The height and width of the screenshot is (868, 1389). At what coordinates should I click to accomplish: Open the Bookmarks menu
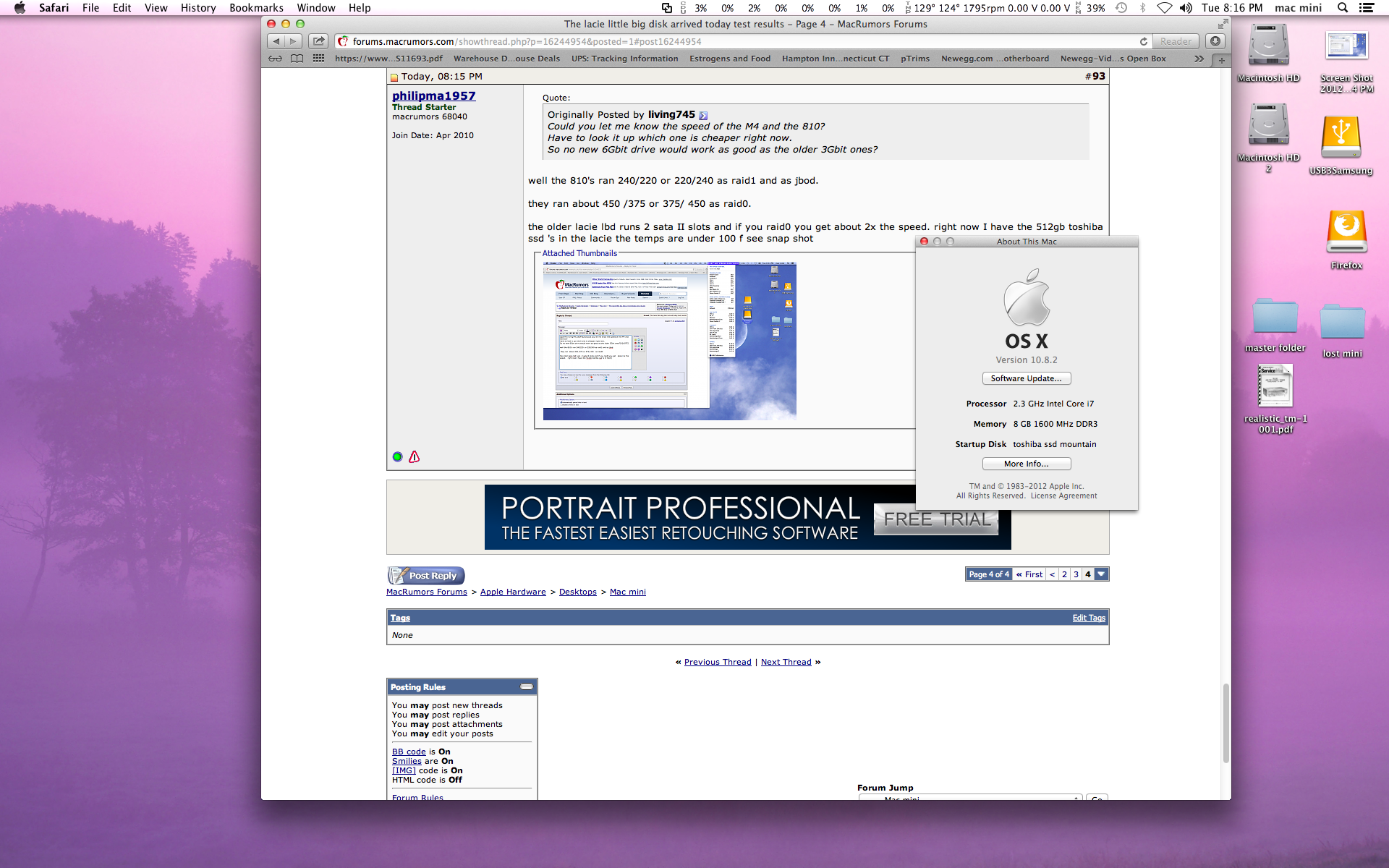point(256,8)
